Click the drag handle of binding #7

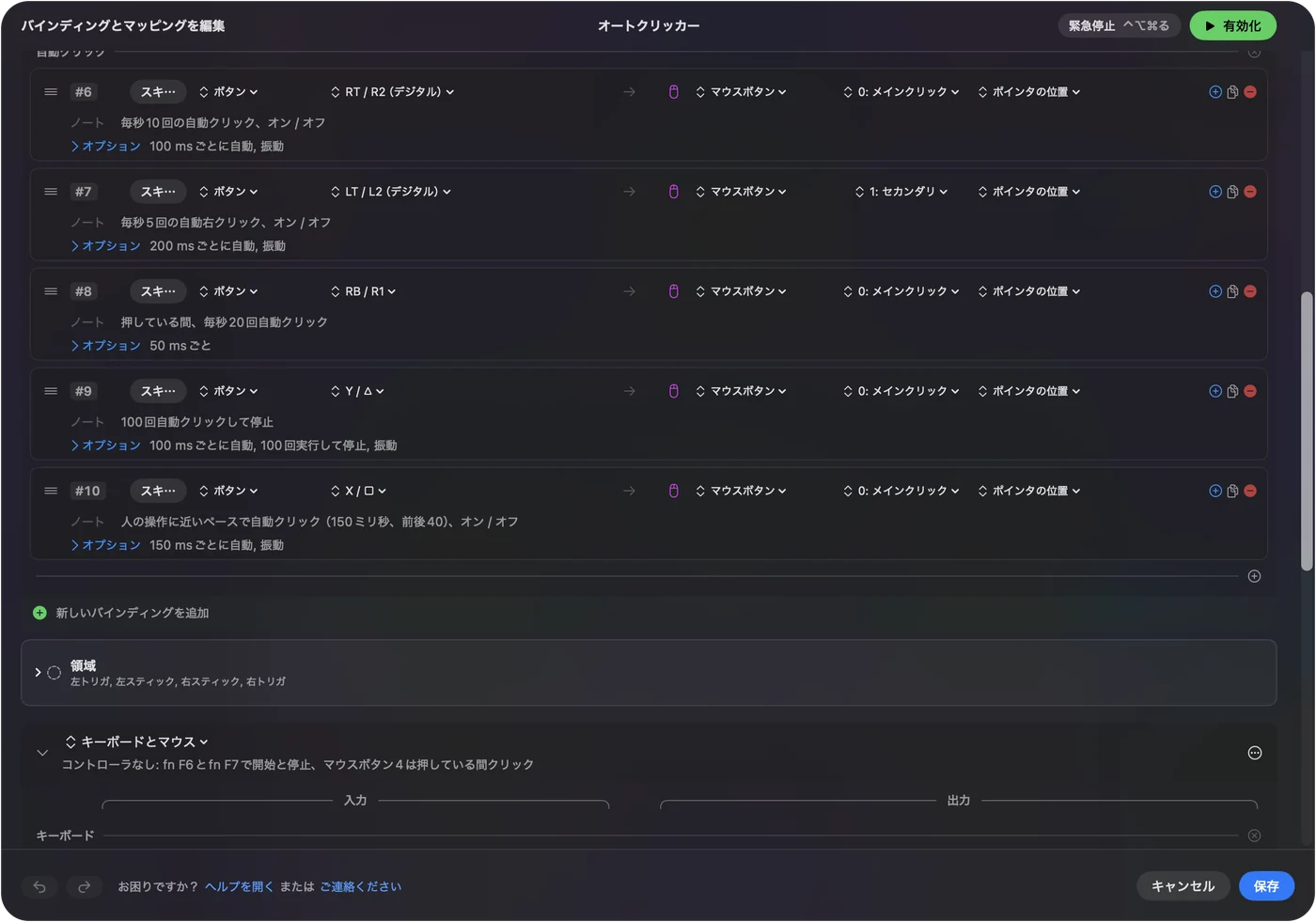[51, 192]
